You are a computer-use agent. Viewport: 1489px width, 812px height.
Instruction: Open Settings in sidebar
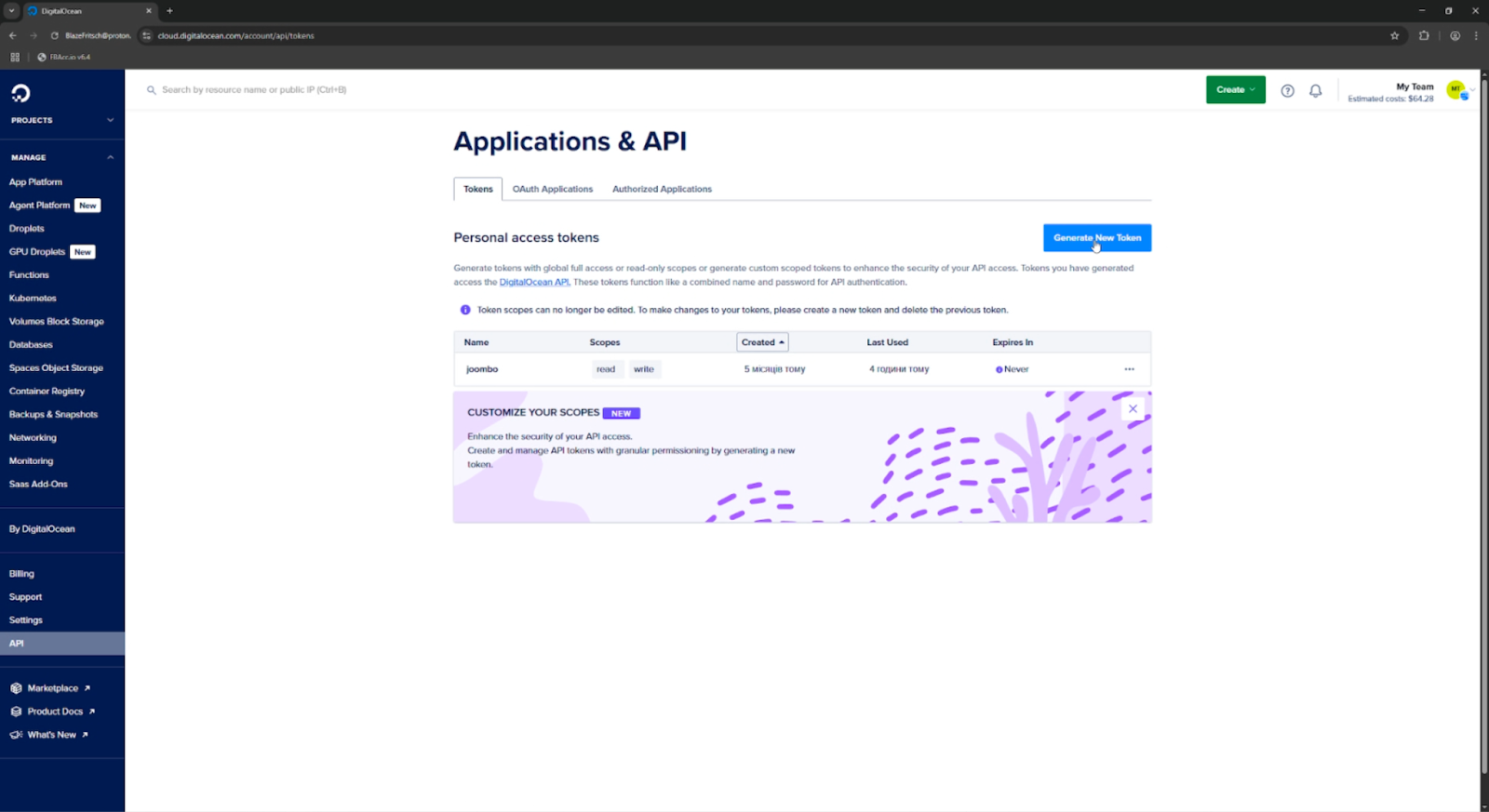pyautogui.click(x=25, y=620)
